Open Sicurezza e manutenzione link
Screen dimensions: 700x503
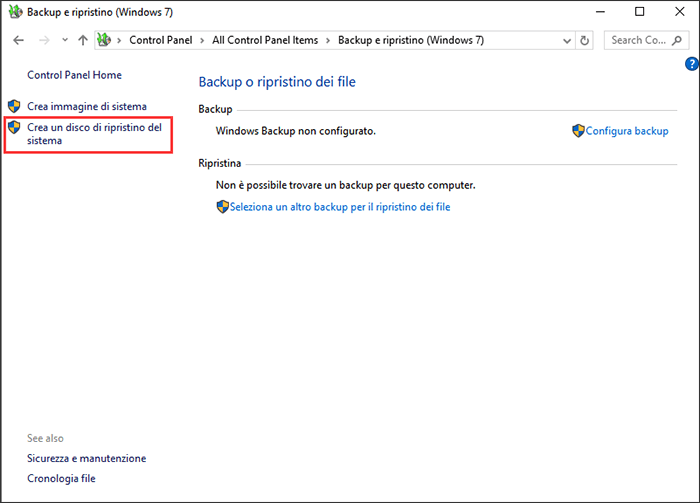pyautogui.click(x=87, y=458)
